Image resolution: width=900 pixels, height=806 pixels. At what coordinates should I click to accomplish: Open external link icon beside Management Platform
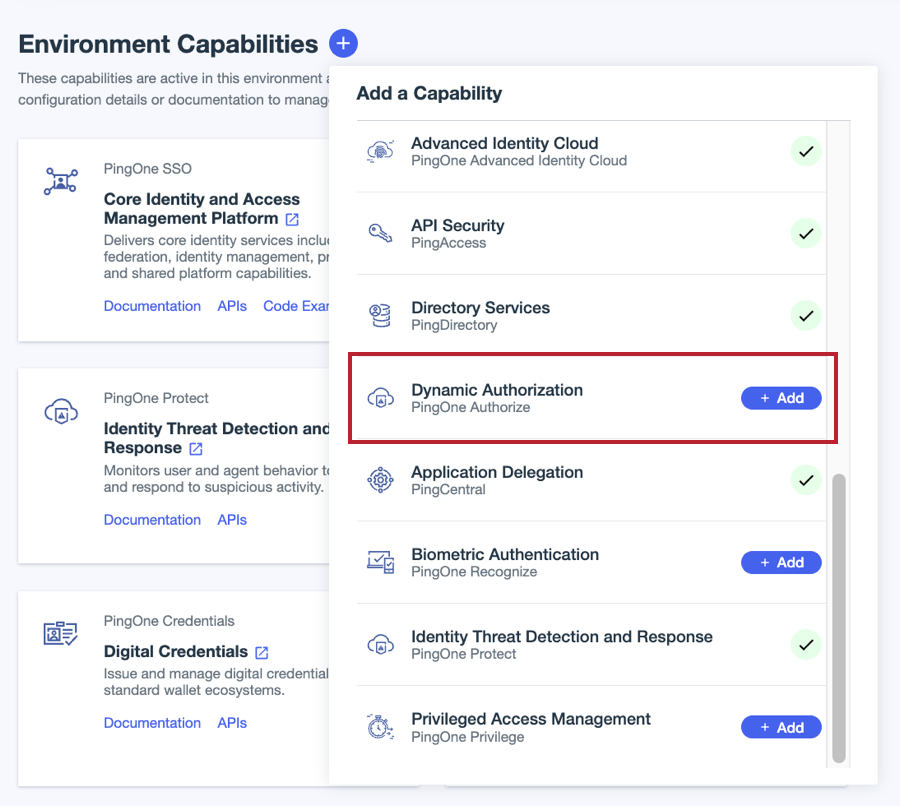(292, 219)
